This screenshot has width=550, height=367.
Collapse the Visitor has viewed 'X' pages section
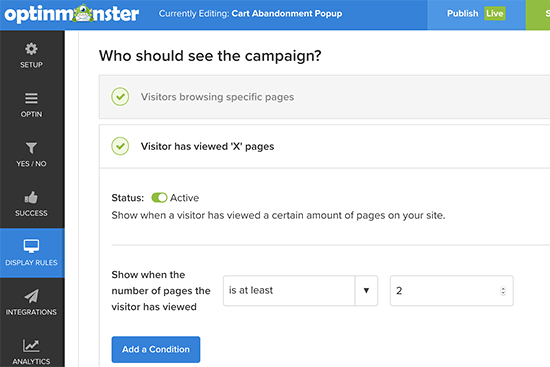pos(324,146)
